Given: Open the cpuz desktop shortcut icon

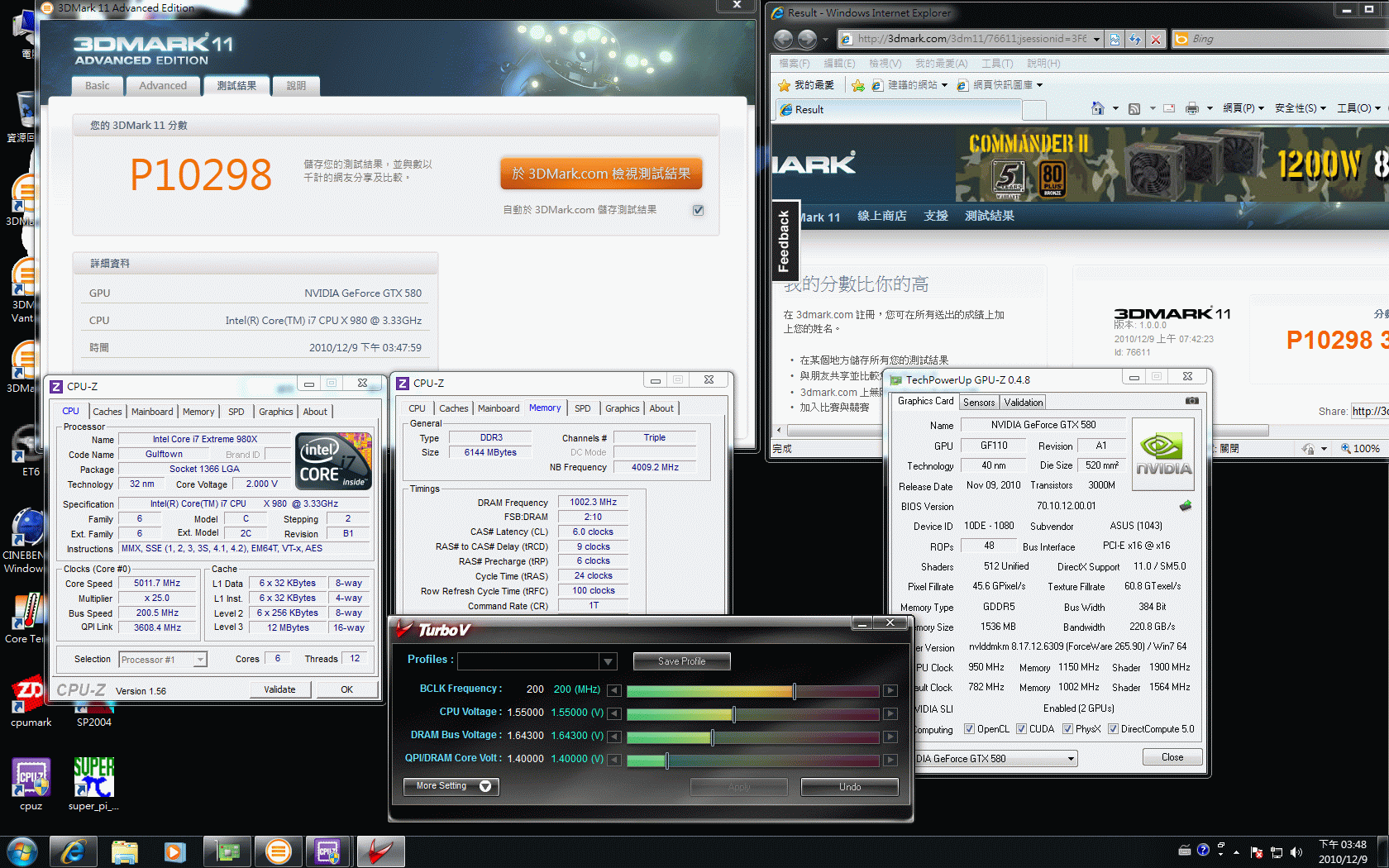Looking at the screenshot, I should 31,785.
